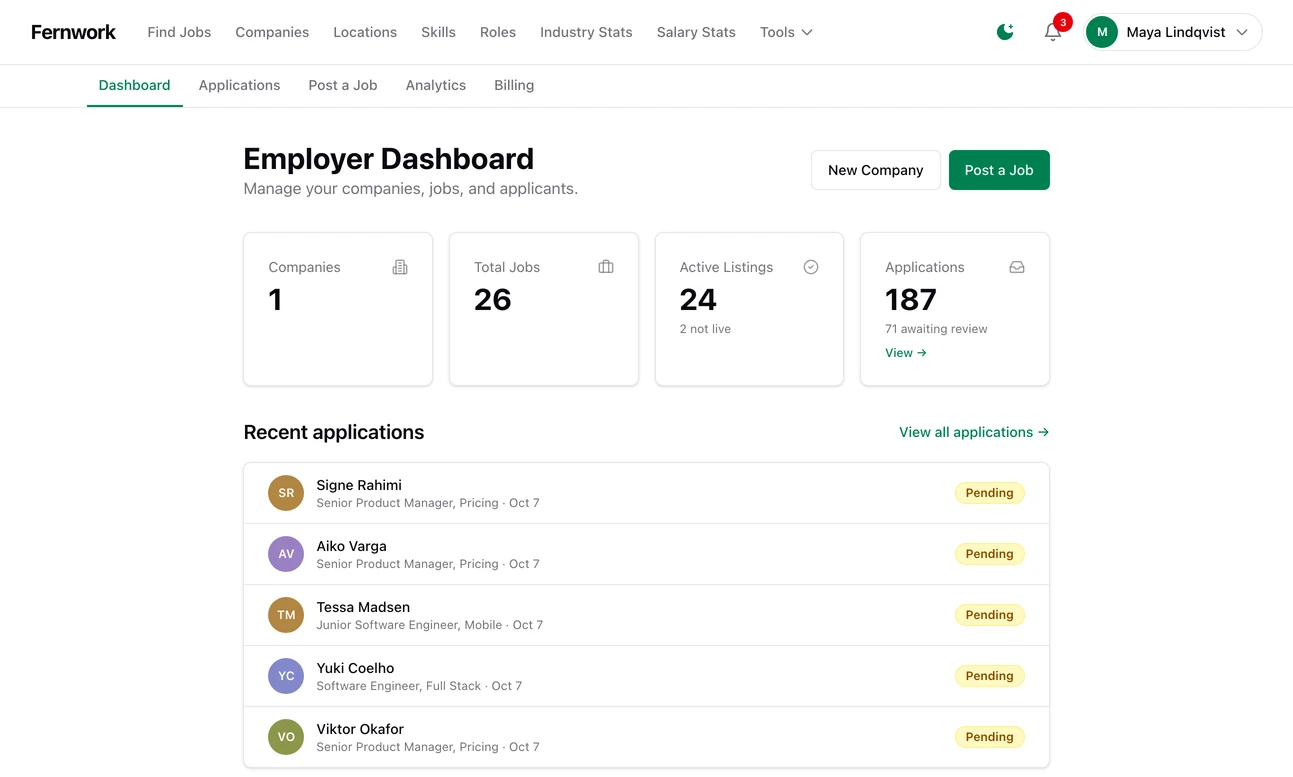The width and height of the screenshot is (1293, 777).
Task: Open View all applications link
Action: [x=974, y=432]
